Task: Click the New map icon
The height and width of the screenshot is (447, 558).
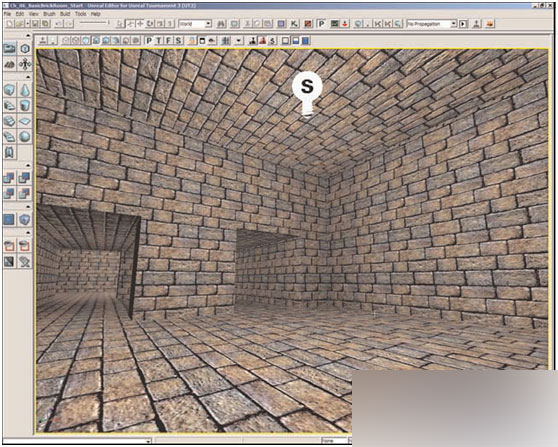Action: pos(10,23)
